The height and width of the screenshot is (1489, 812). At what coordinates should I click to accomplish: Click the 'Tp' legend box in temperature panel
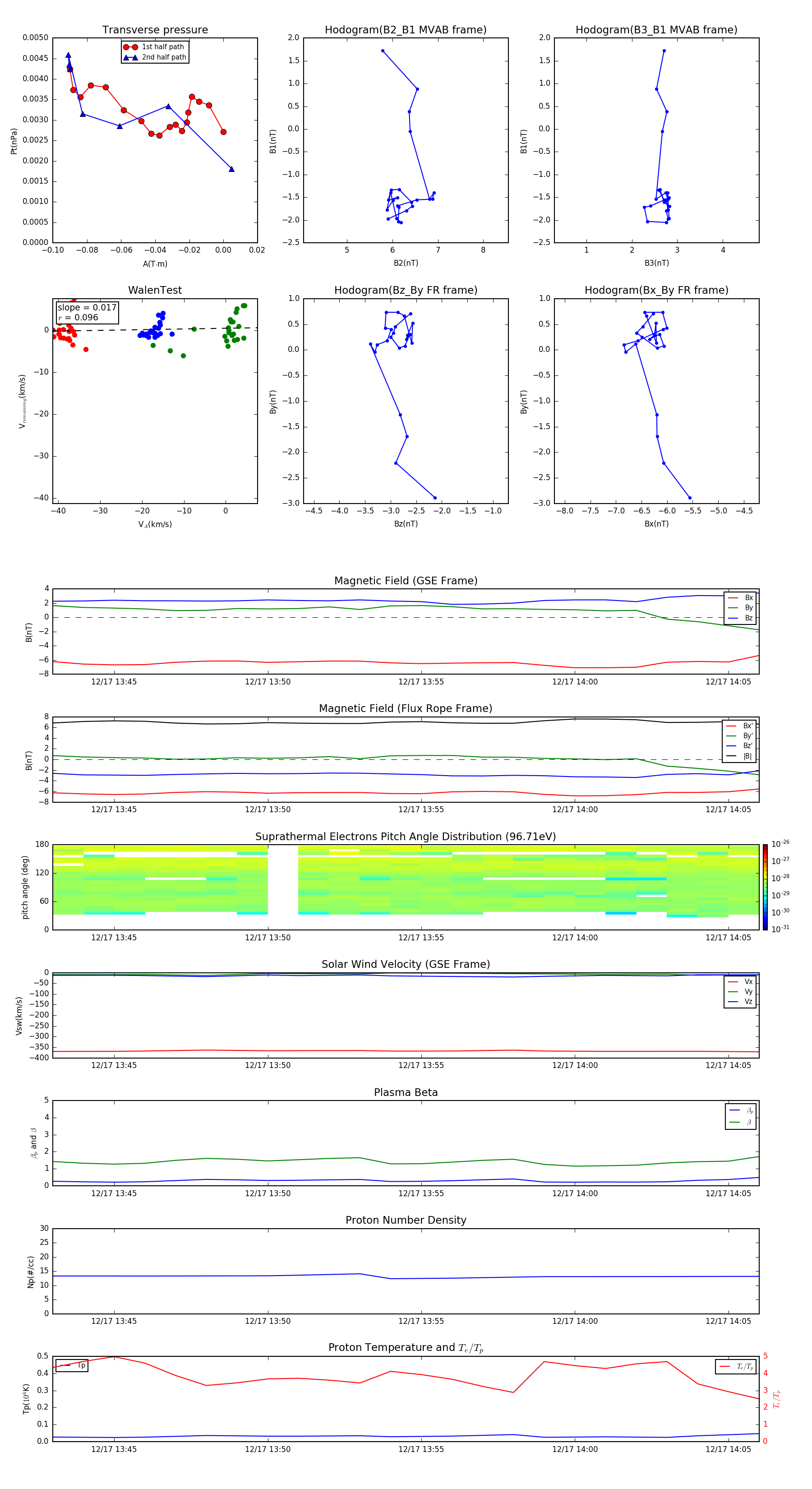pos(72,1366)
